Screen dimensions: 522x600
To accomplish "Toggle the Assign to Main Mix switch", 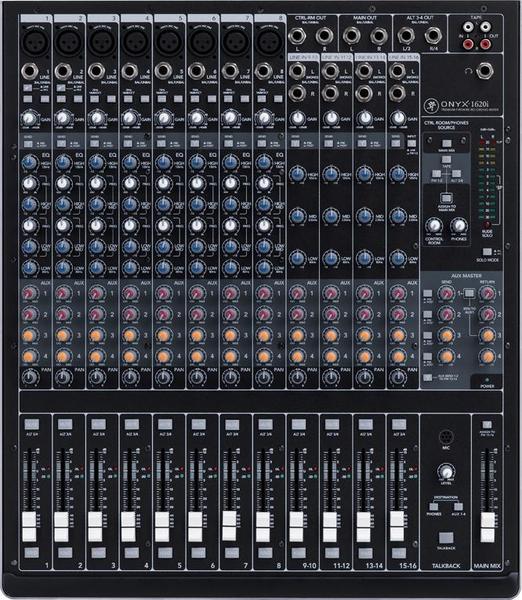I will point(446,198).
